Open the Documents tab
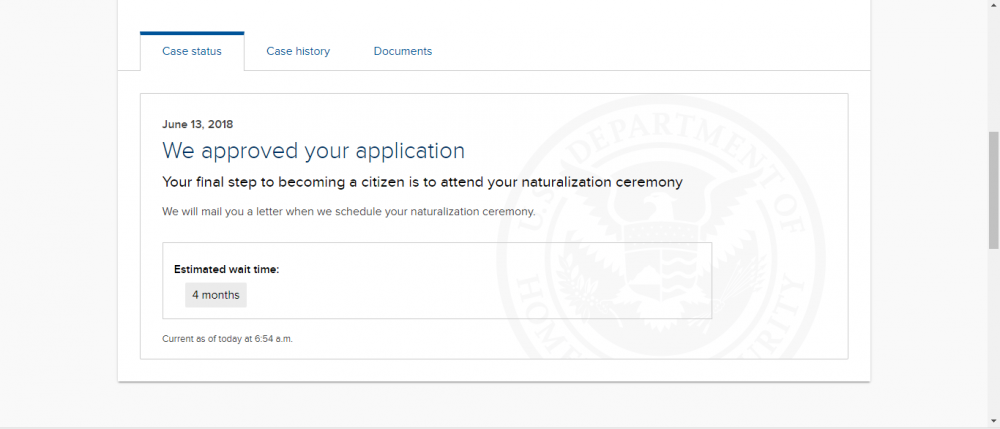Screen dimensions: 1000x429 pos(402,51)
